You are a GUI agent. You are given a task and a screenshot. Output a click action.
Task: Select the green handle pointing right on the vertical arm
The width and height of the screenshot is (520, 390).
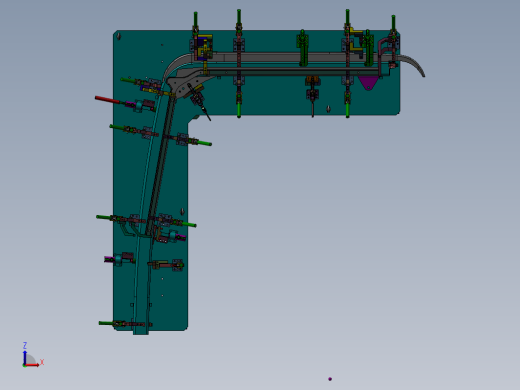coord(202,143)
